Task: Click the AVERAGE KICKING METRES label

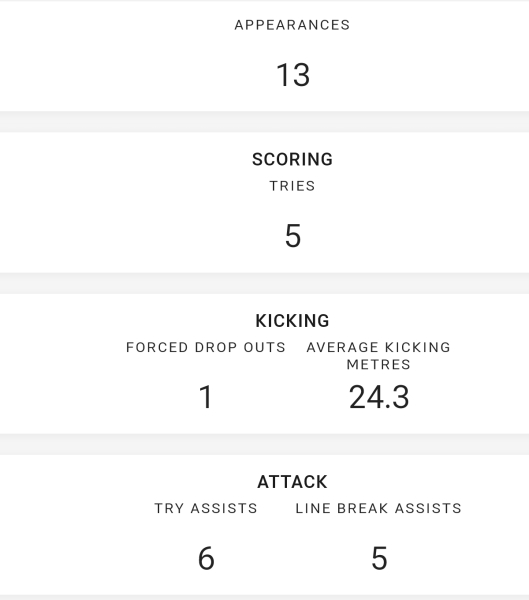Action: tap(379, 356)
